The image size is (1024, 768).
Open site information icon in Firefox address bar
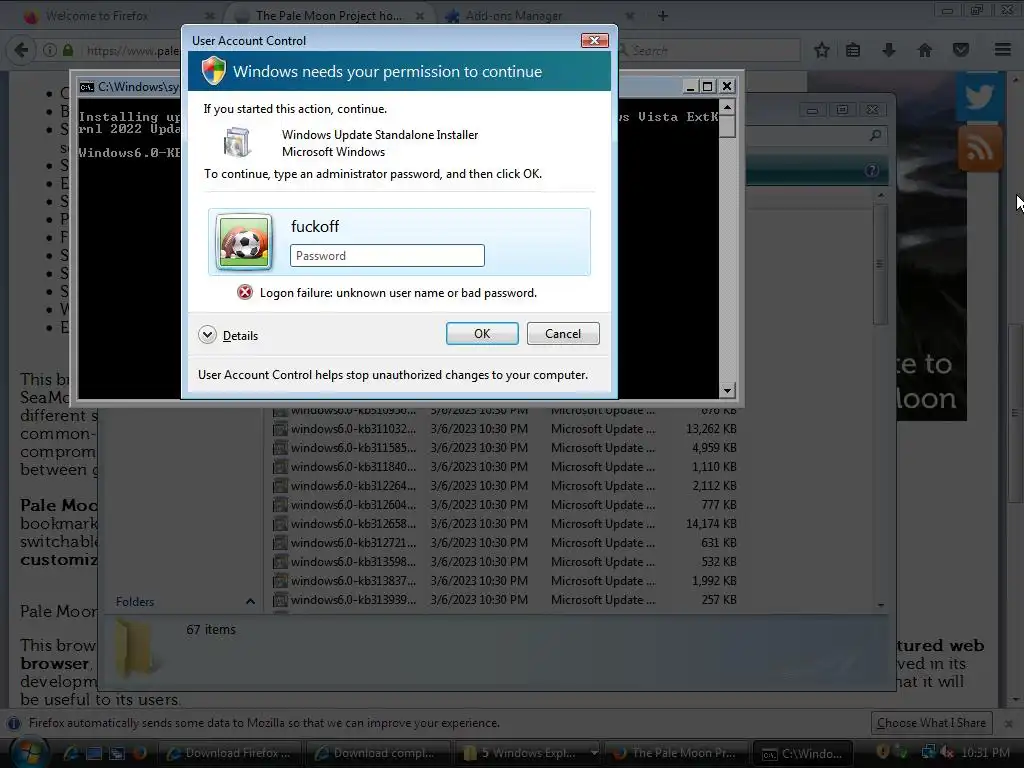click(50, 50)
